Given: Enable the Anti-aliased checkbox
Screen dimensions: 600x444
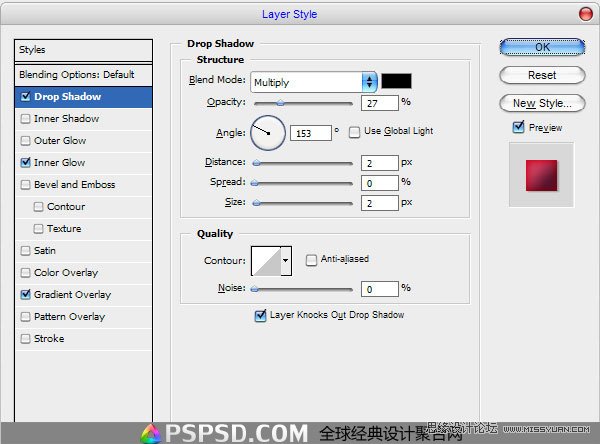Looking at the screenshot, I should (311, 260).
